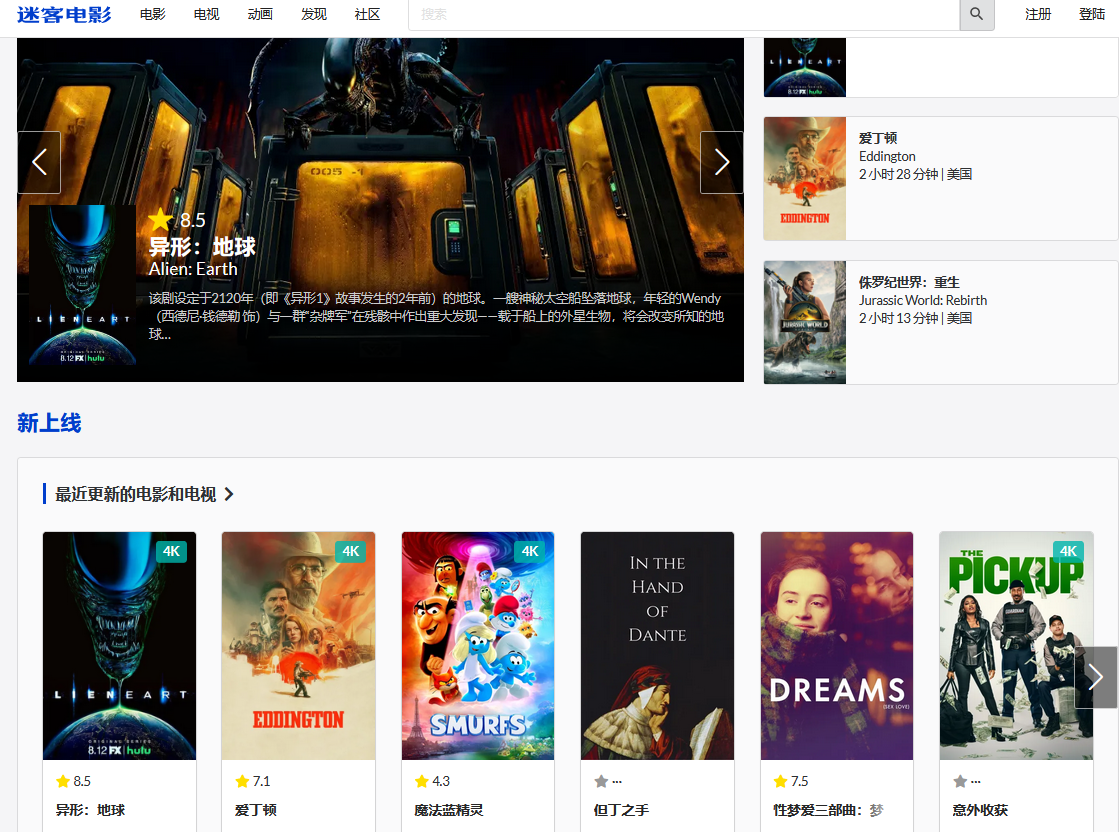This screenshot has width=1119, height=832.
Task: Click Jurassic World: Rebirth English title
Action: [923, 300]
